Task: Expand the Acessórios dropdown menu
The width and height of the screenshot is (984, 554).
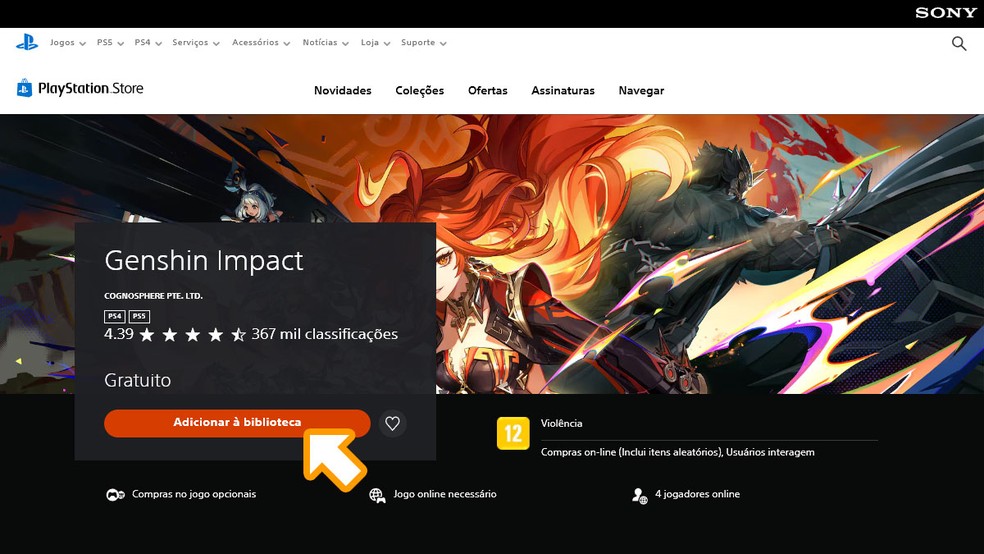Action: [x=261, y=43]
